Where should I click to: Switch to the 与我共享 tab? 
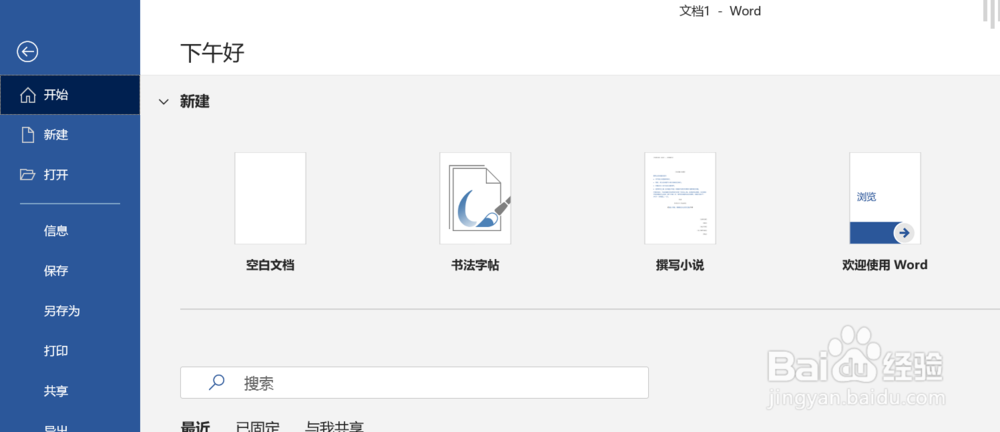click(334, 426)
